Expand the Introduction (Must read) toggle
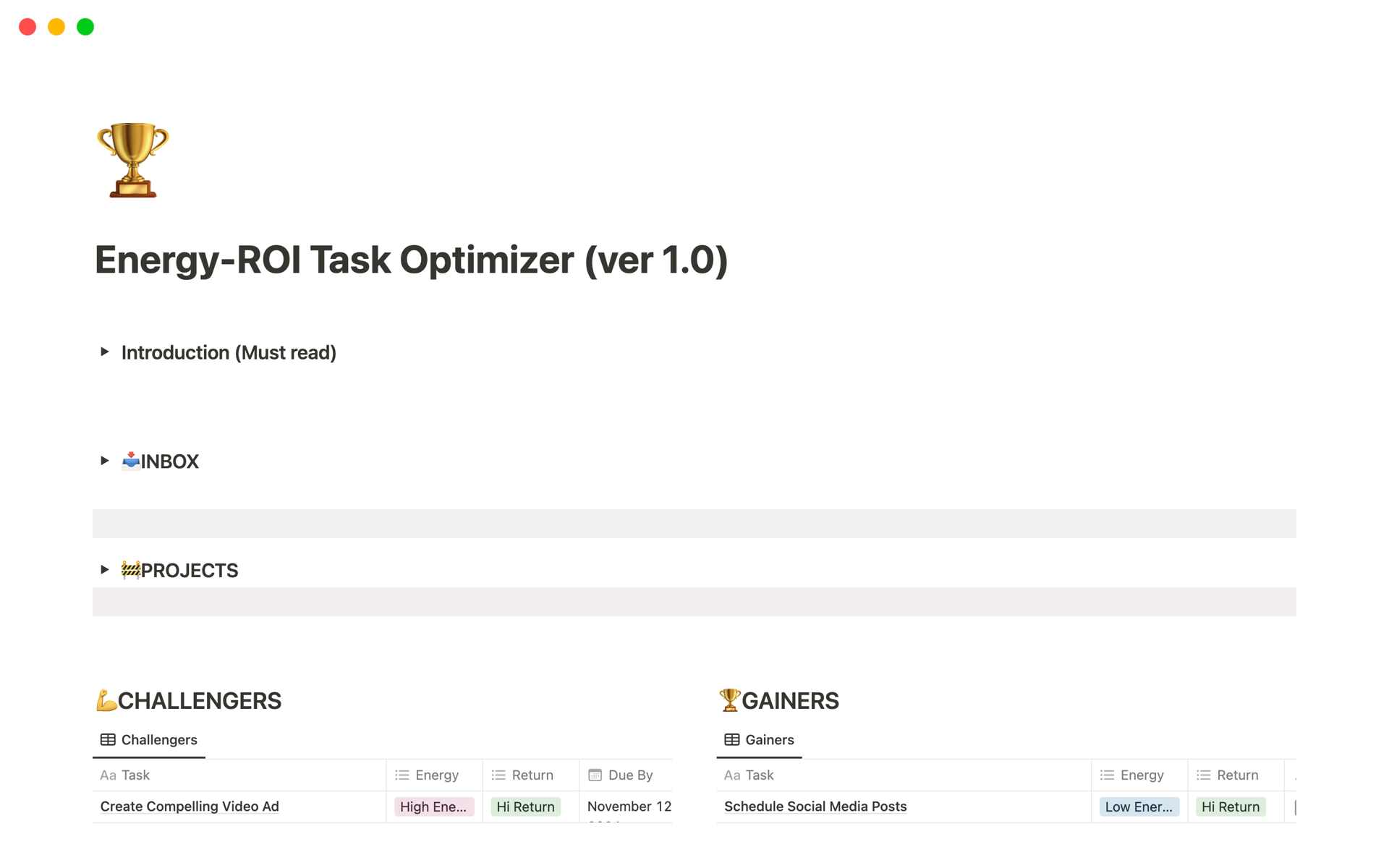Screen dimensions: 1389x868 pyautogui.click(x=105, y=352)
